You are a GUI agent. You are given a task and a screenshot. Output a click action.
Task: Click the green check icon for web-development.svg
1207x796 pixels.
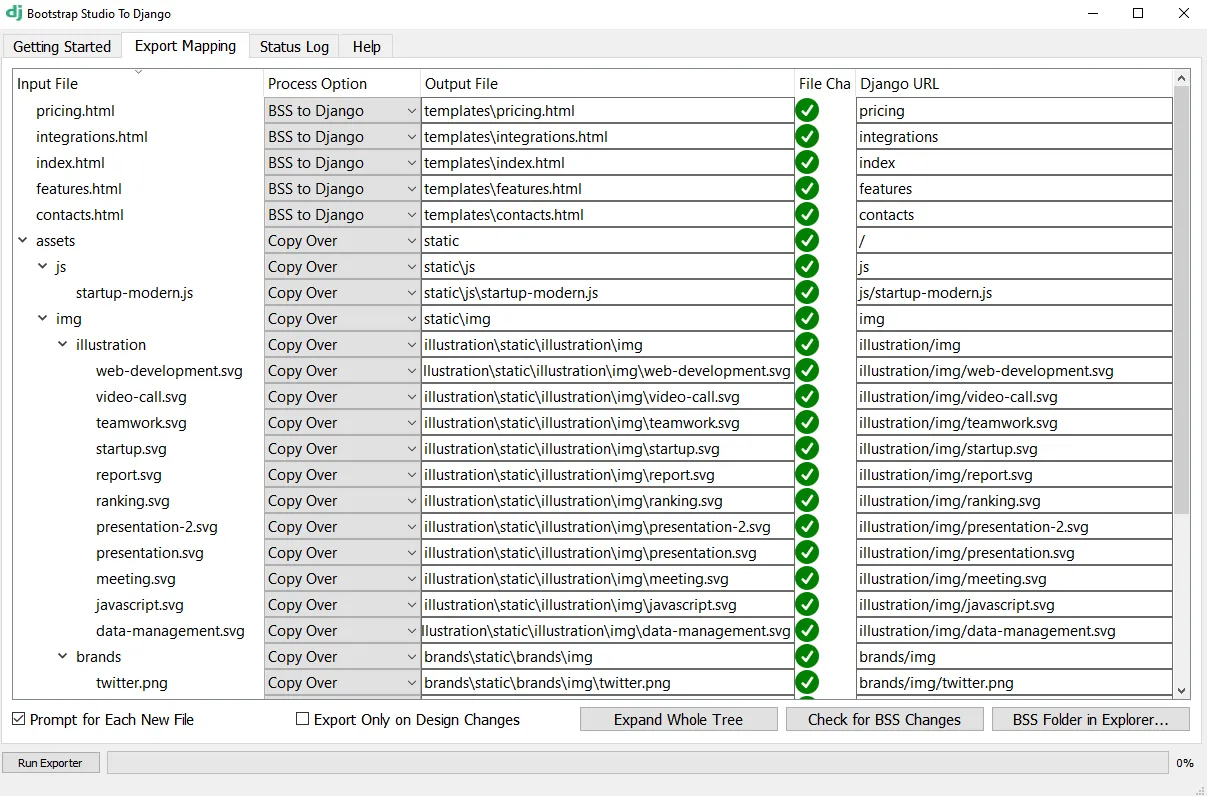(x=807, y=370)
